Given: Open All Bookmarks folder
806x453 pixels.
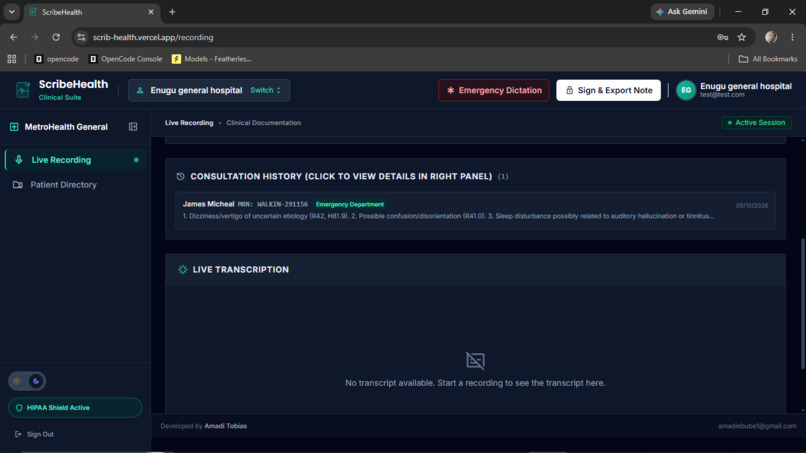Looking at the screenshot, I should coord(767,59).
